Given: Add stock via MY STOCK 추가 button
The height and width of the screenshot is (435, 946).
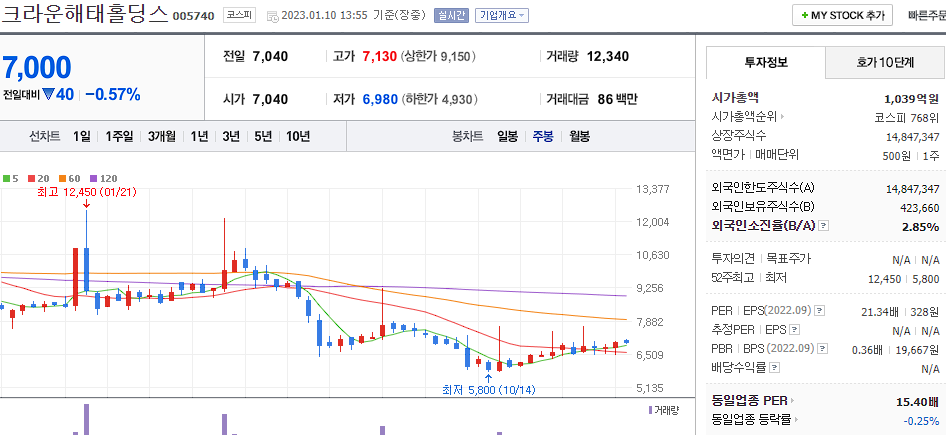Looking at the screenshot, I should point(842,16).
